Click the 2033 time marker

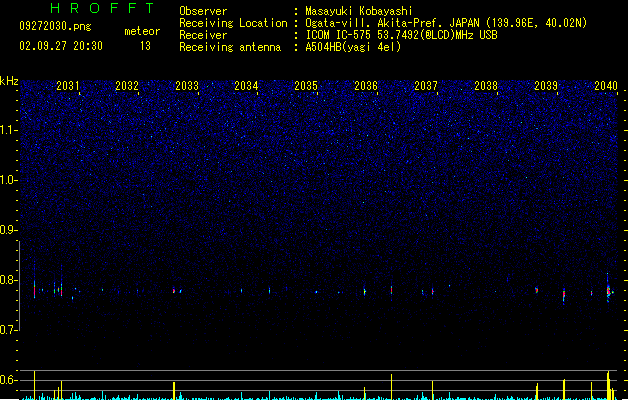187,86
